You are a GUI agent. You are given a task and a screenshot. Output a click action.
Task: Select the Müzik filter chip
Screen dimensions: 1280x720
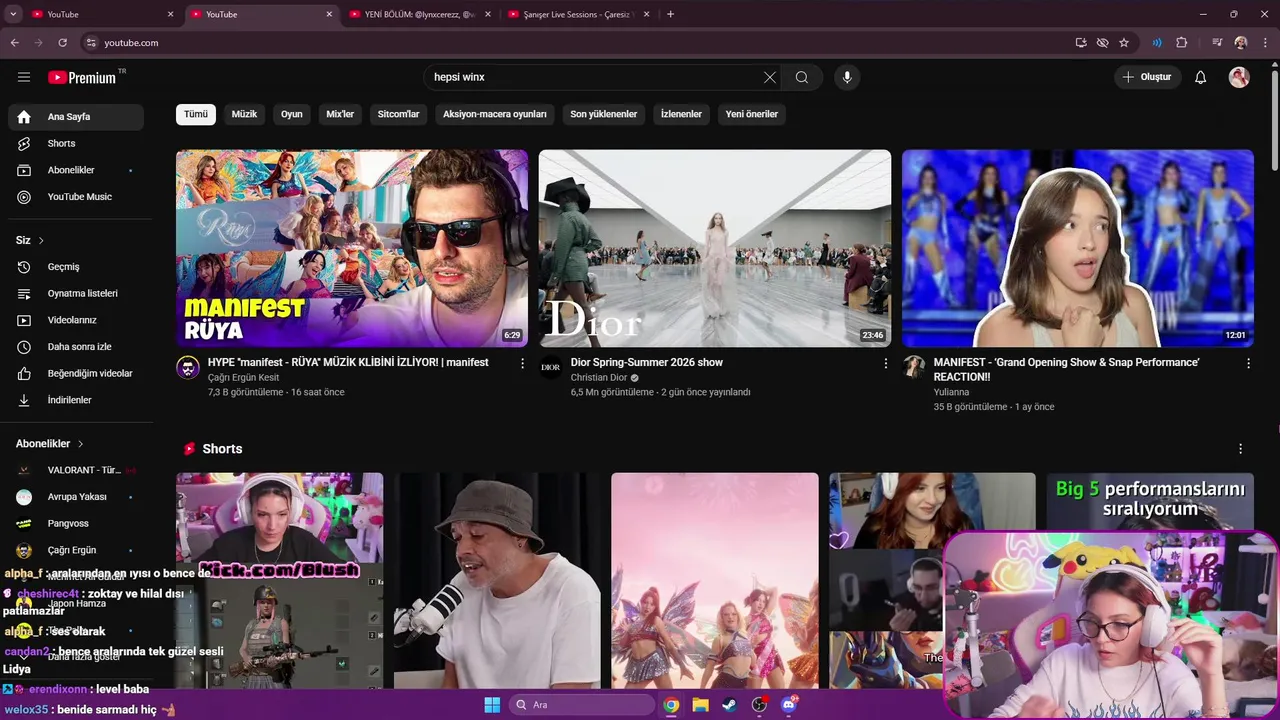point(244,114)
